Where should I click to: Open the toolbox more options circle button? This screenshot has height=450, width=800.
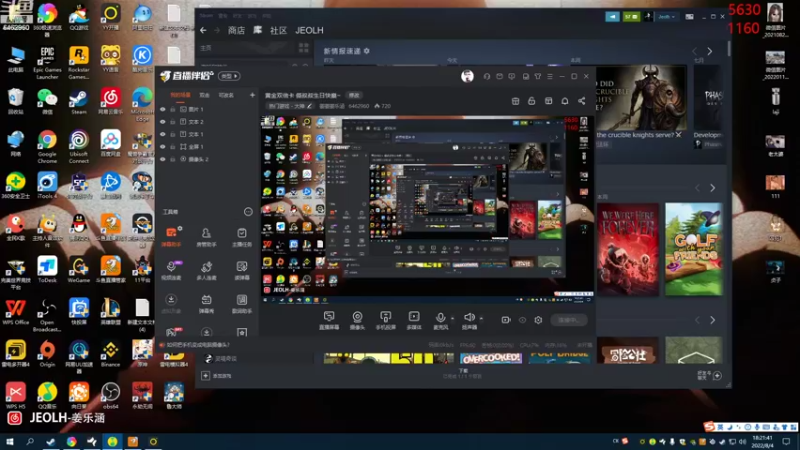tap(248, 212)
